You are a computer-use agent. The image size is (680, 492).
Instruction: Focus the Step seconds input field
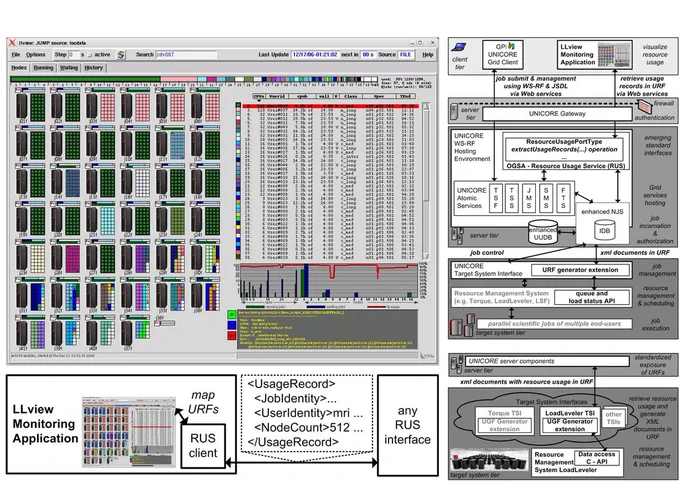74,55
